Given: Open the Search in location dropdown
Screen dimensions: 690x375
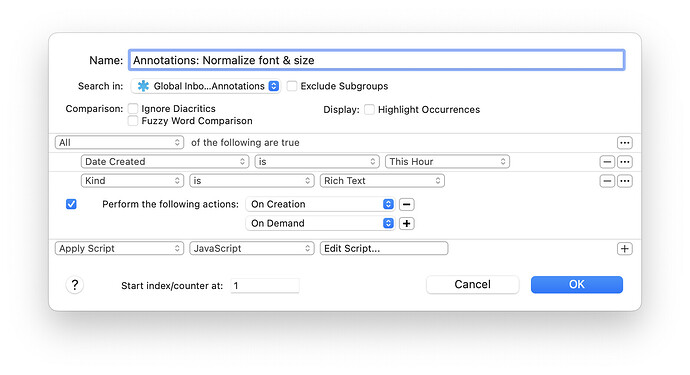Looking at the screenshot, I should tap(206, 86).
